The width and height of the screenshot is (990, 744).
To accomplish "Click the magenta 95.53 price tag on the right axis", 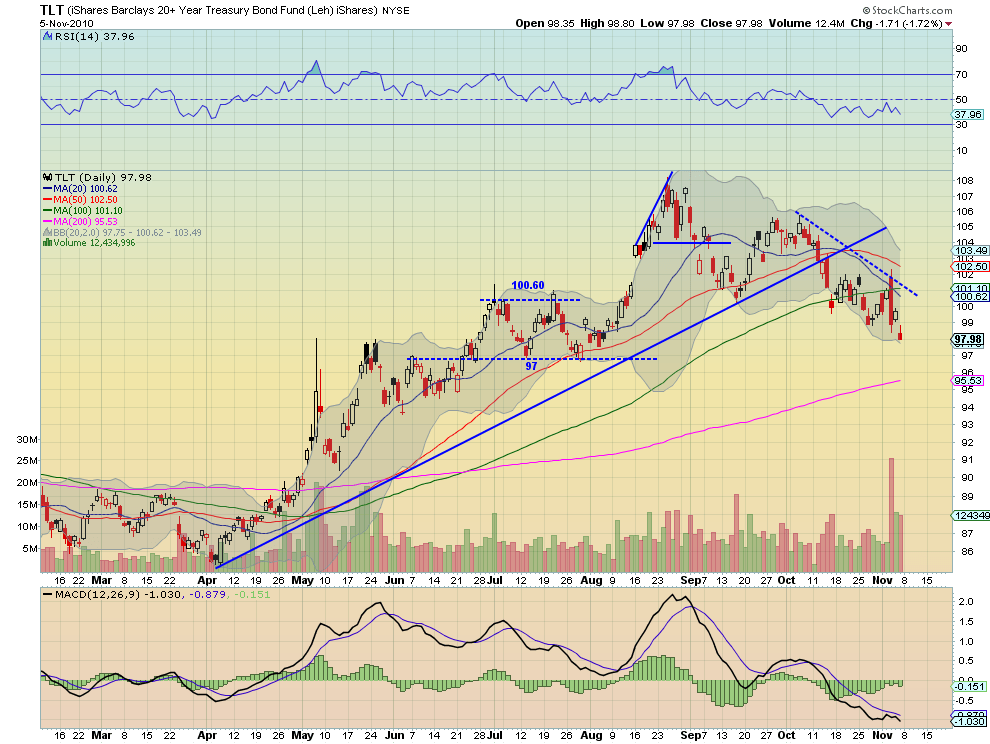I will coord(968,380).
